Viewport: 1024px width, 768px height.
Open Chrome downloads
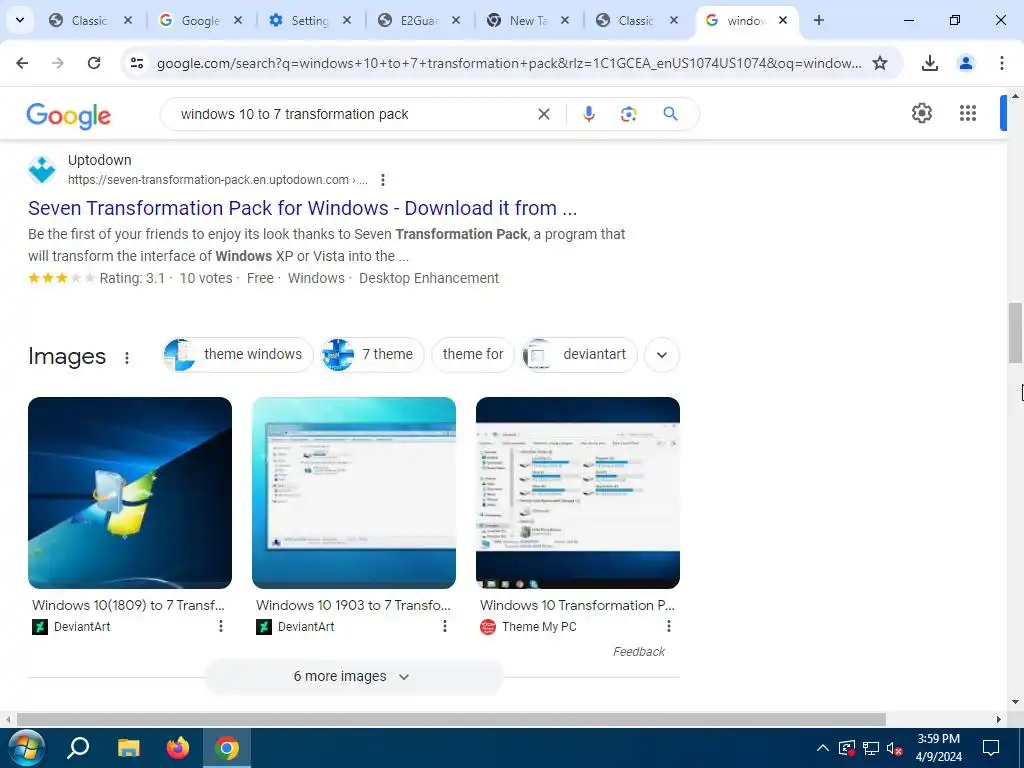(x=929, y=63)
